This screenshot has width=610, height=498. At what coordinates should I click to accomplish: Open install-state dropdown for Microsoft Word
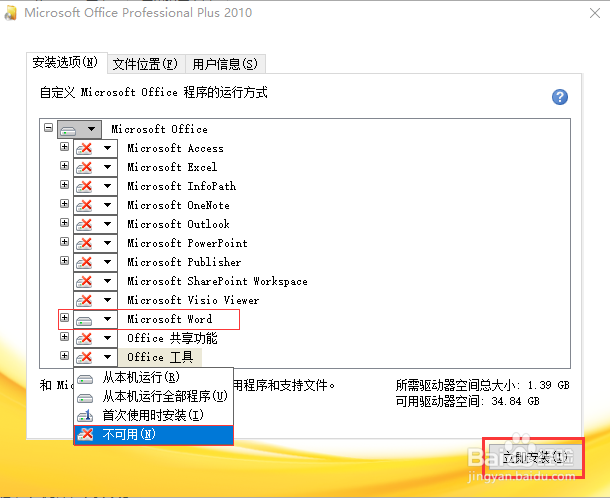[95, 319]
